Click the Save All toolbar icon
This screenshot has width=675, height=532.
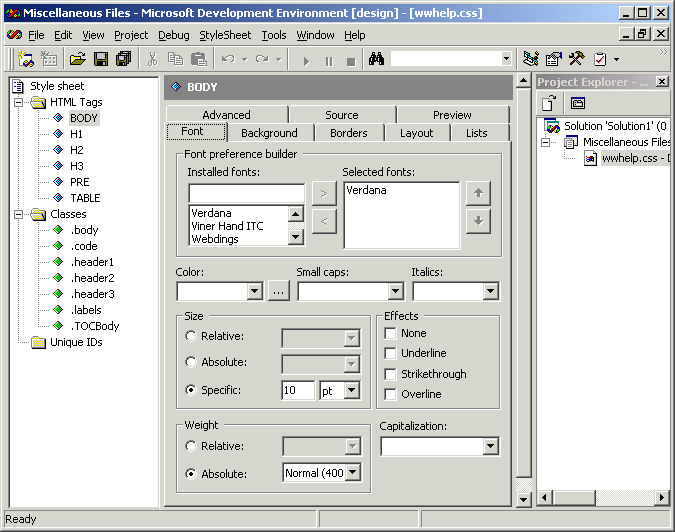[124, 59]
